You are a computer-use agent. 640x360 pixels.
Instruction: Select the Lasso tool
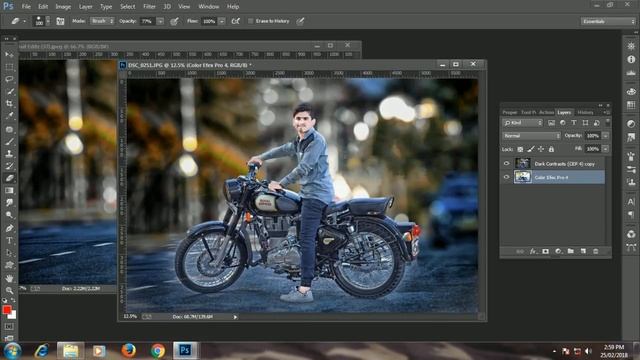(x=9, y=79)
